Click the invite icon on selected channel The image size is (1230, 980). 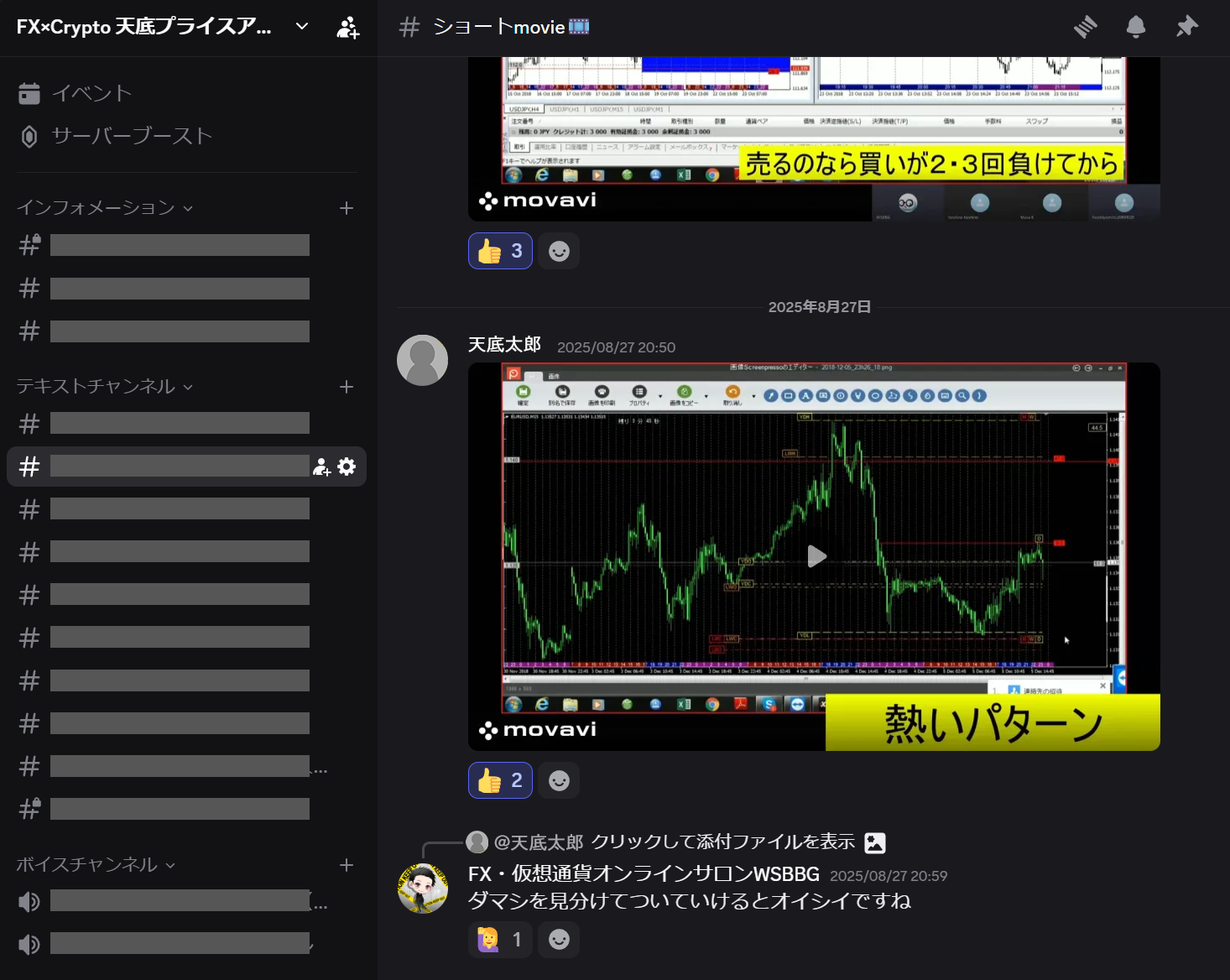(x=321, y=467)
